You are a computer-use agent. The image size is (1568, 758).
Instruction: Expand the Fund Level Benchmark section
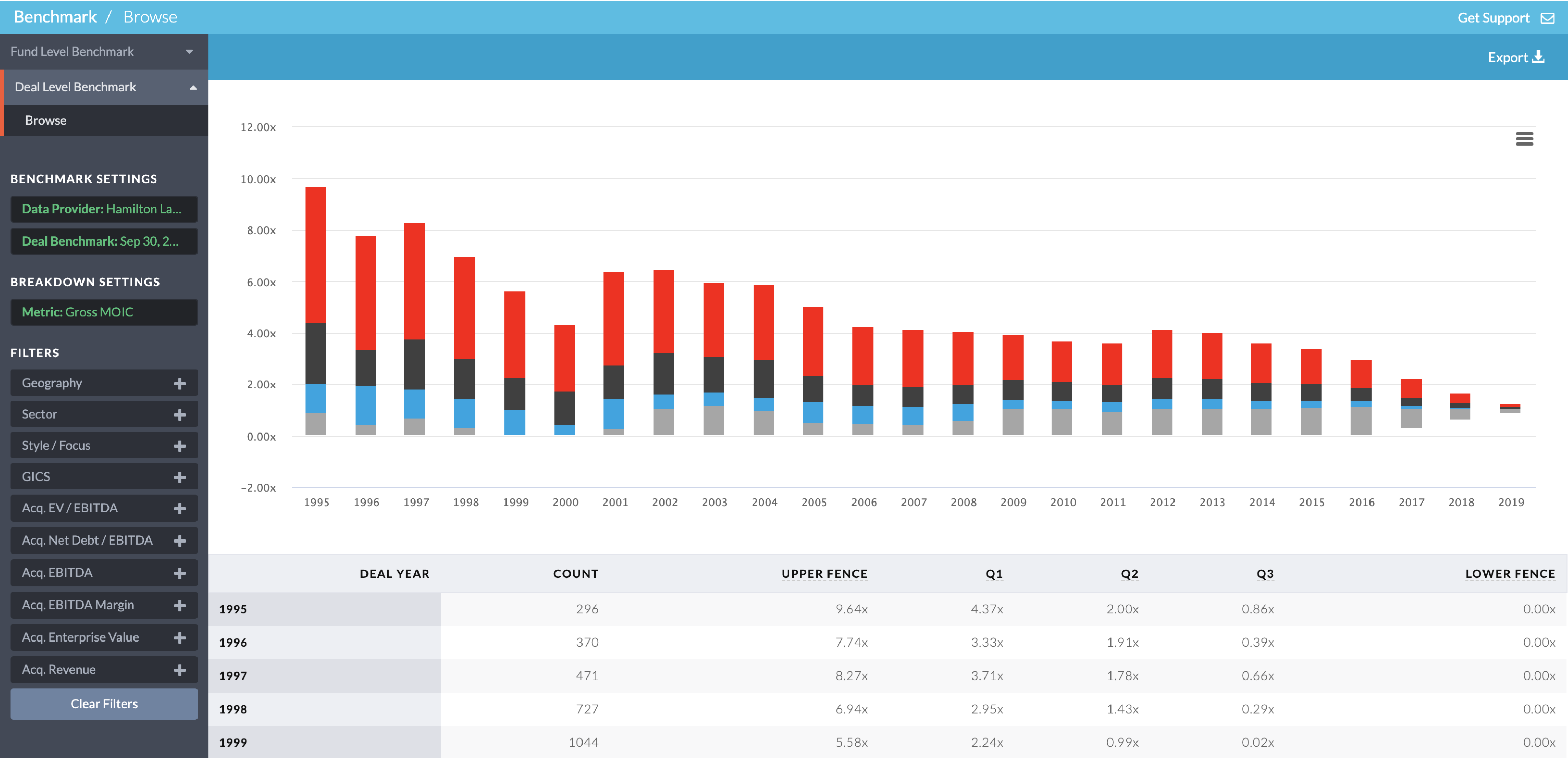(x=104, y=52)
